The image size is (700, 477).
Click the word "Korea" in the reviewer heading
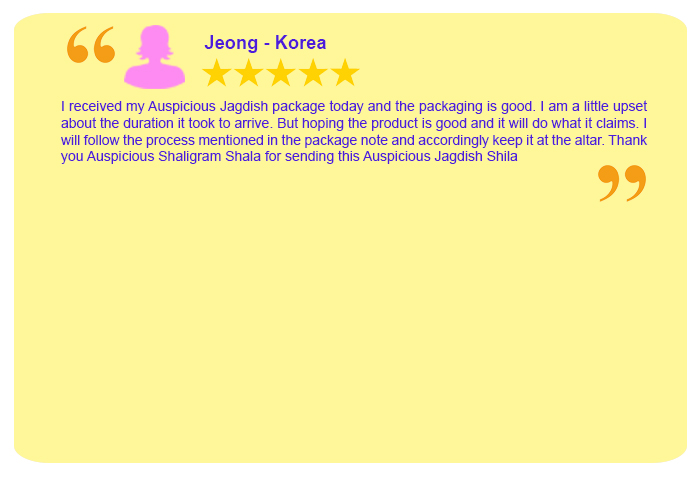(x=301, y=43)
